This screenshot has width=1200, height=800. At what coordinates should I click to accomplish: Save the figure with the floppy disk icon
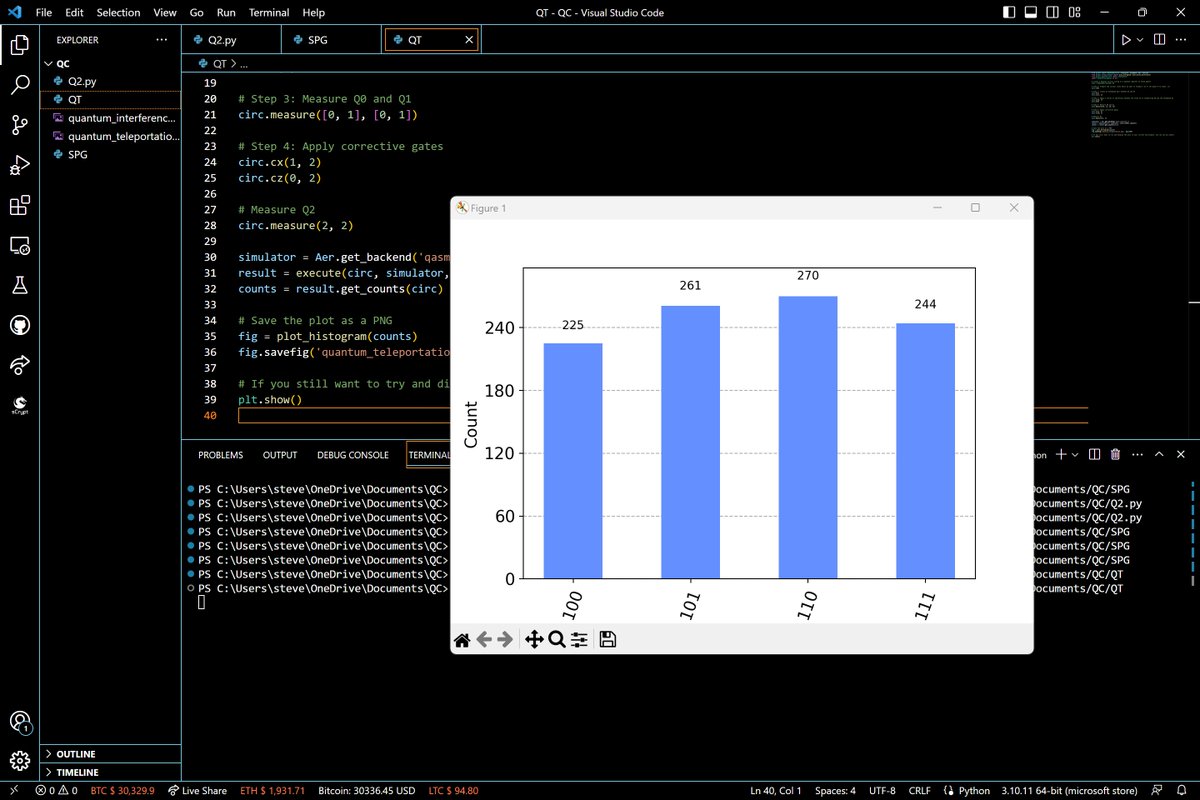tap(607, 640)
